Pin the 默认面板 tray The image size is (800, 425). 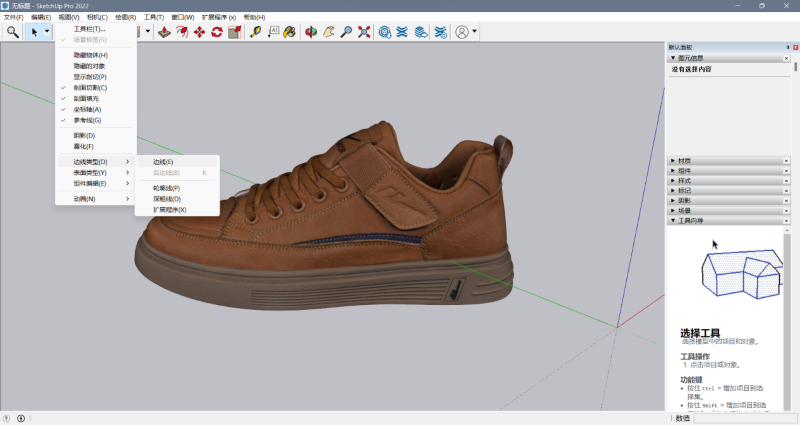pos(788,47)
